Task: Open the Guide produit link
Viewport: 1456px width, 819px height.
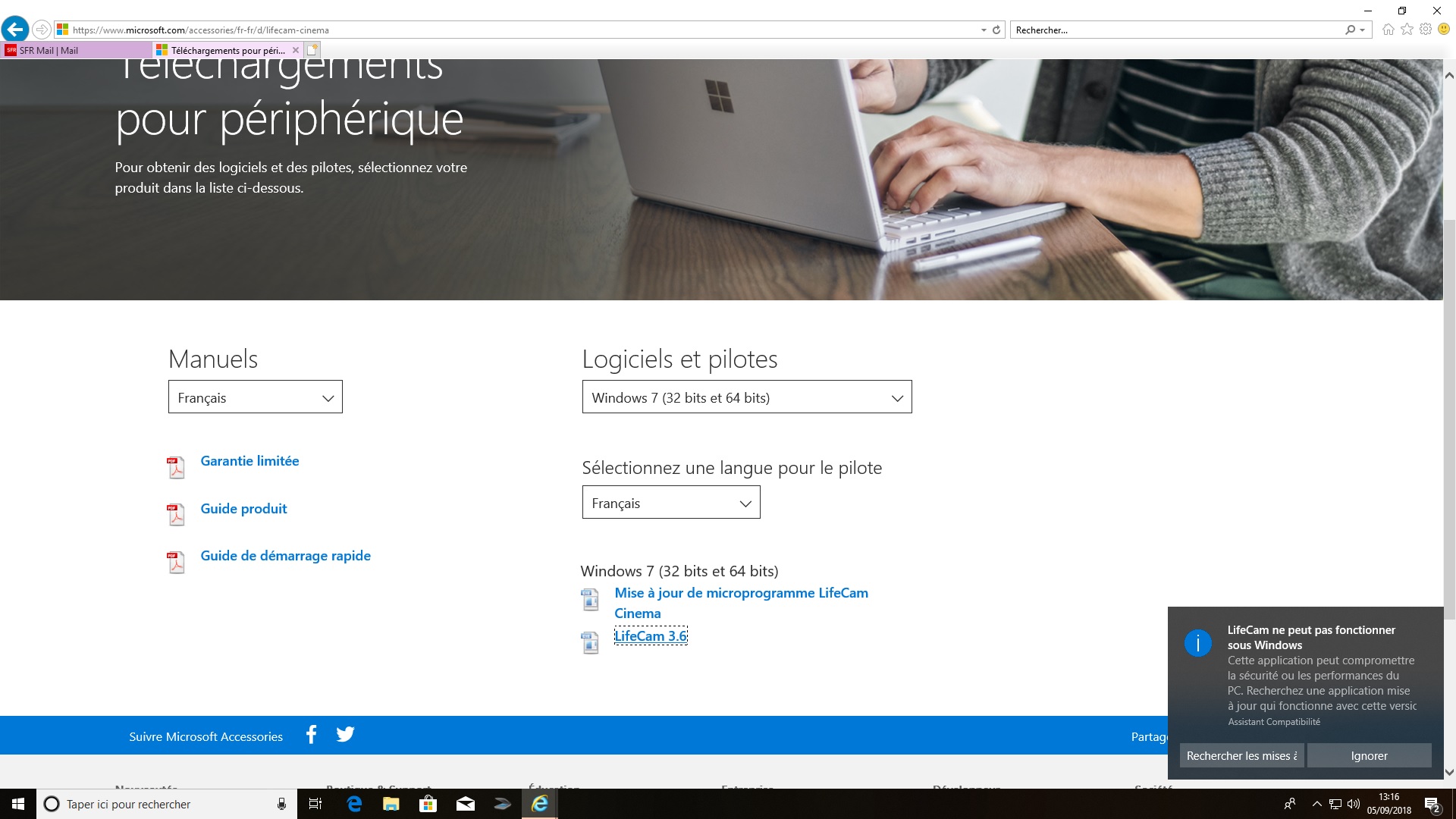Action: pos(243,509)
